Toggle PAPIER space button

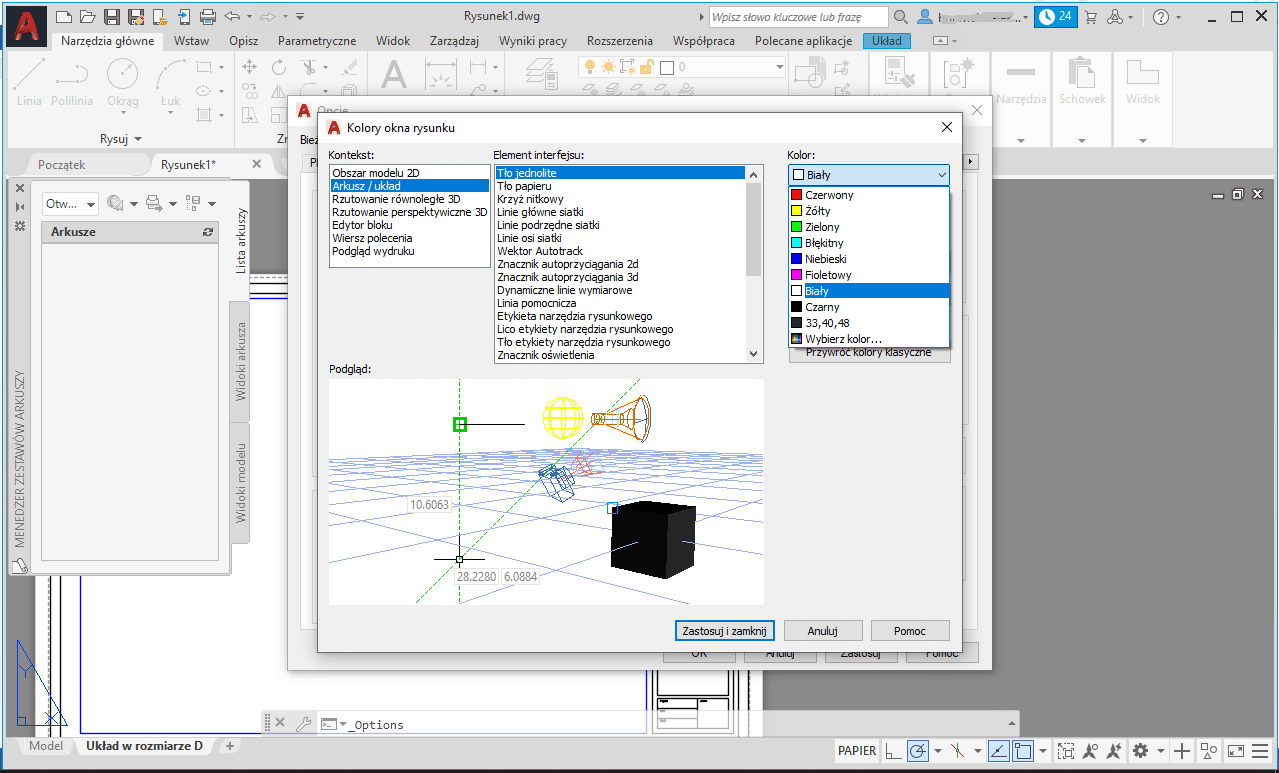pos(857,750)
